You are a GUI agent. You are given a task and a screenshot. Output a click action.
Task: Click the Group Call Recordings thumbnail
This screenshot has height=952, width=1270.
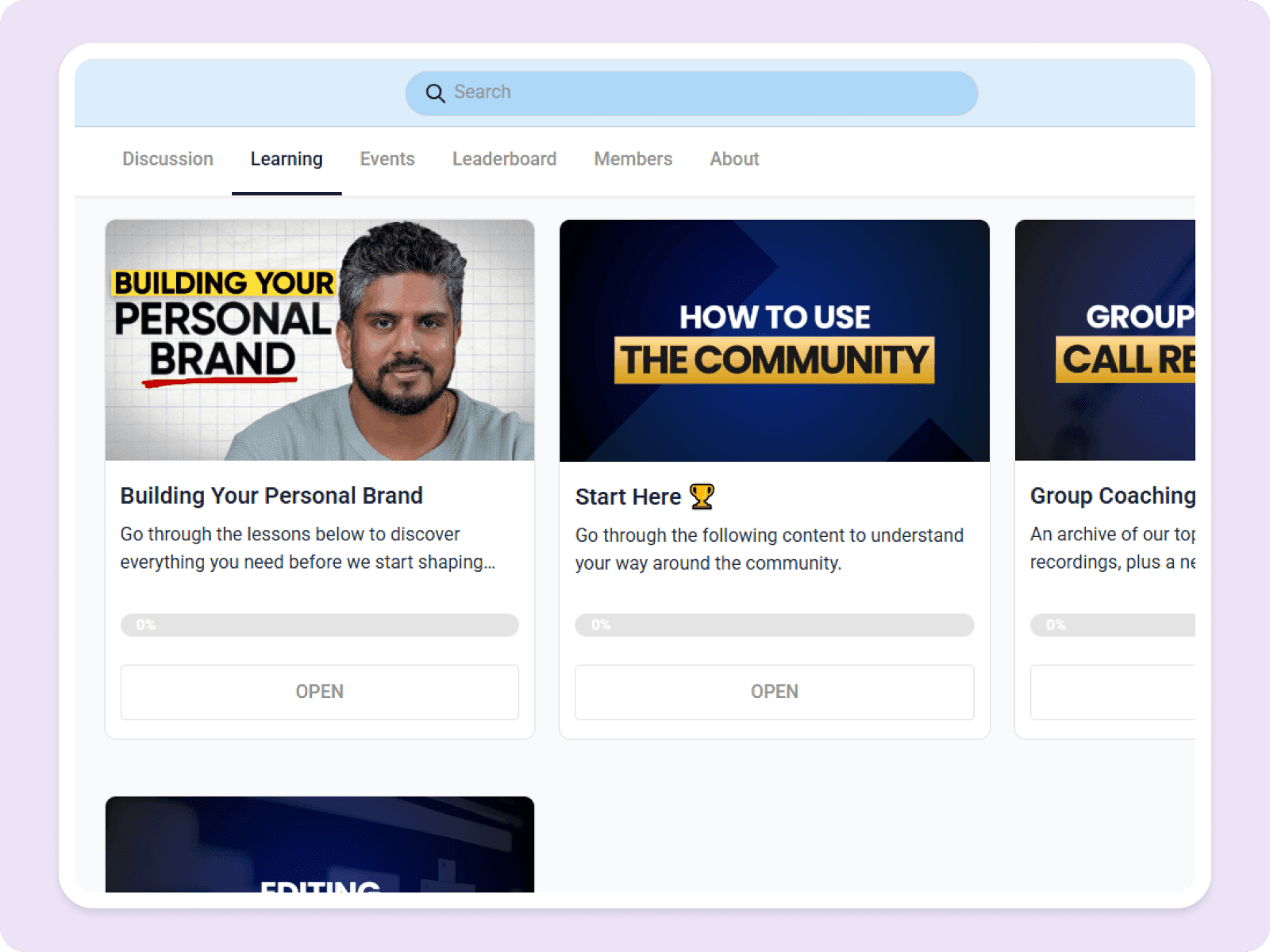pos(1105,340)
